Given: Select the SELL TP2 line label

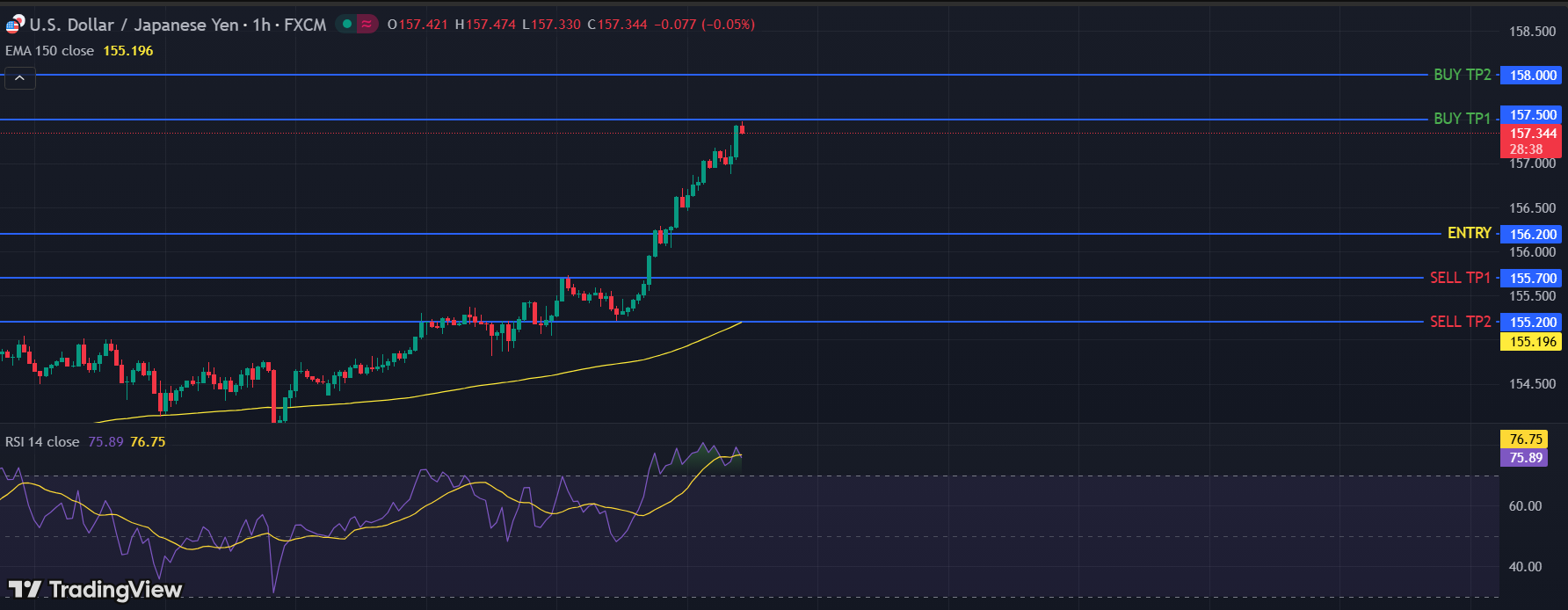Looking at the screenshot, I should tap(1459, 322).
